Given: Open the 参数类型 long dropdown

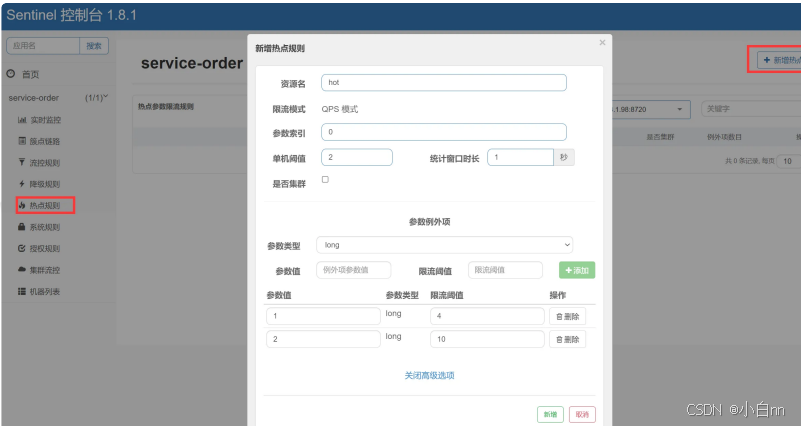Looking at the screenshot, I should (444, 245).
